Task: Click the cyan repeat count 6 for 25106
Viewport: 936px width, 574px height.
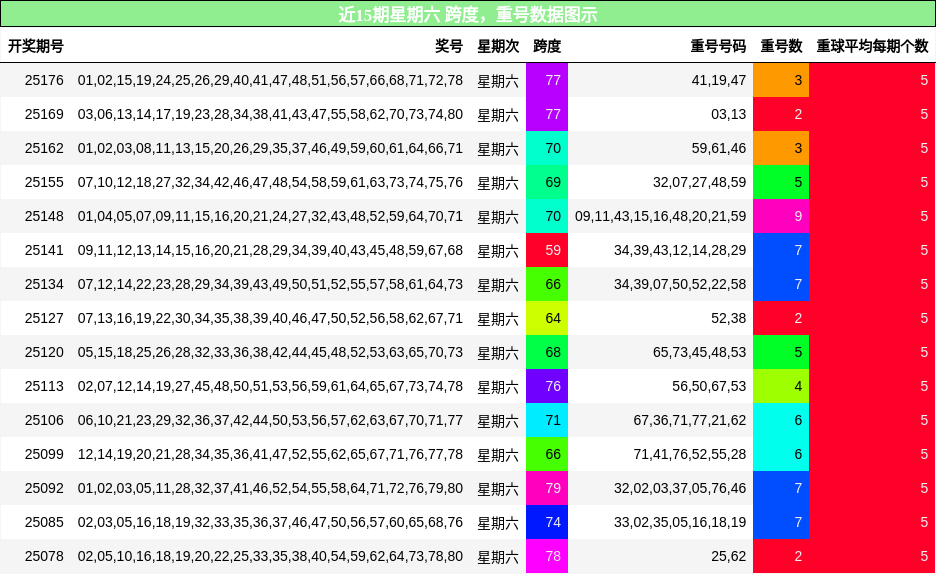Action: click(x=781, y=420)
